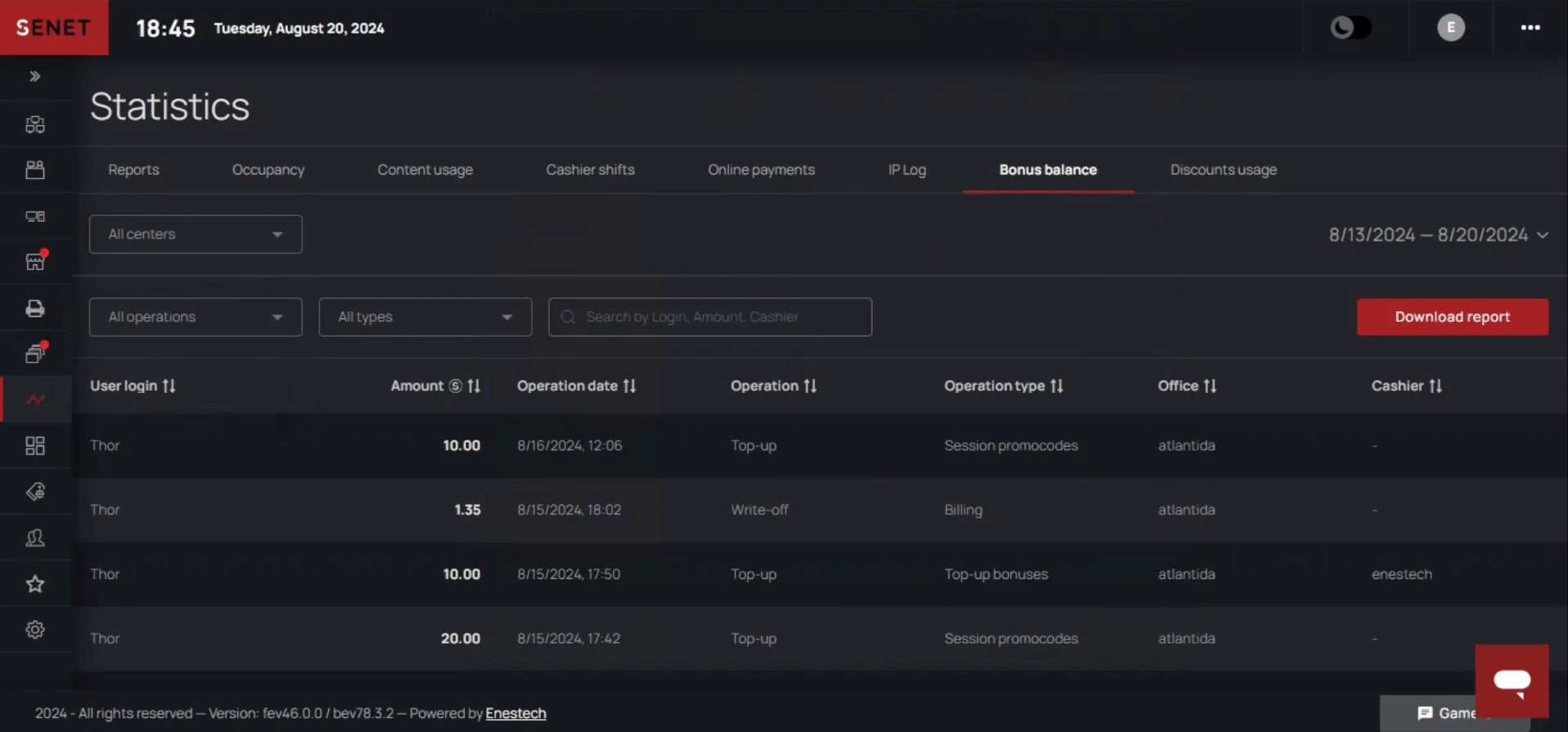Click the Download report button
Screen dimensions: 1568x732
1452,317
